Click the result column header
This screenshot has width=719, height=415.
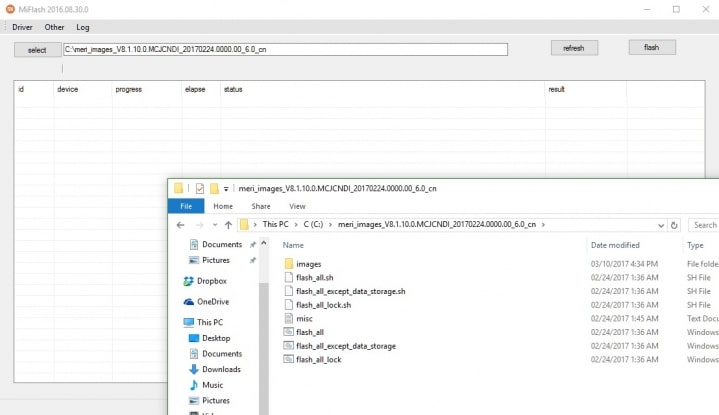coord(556,89)
